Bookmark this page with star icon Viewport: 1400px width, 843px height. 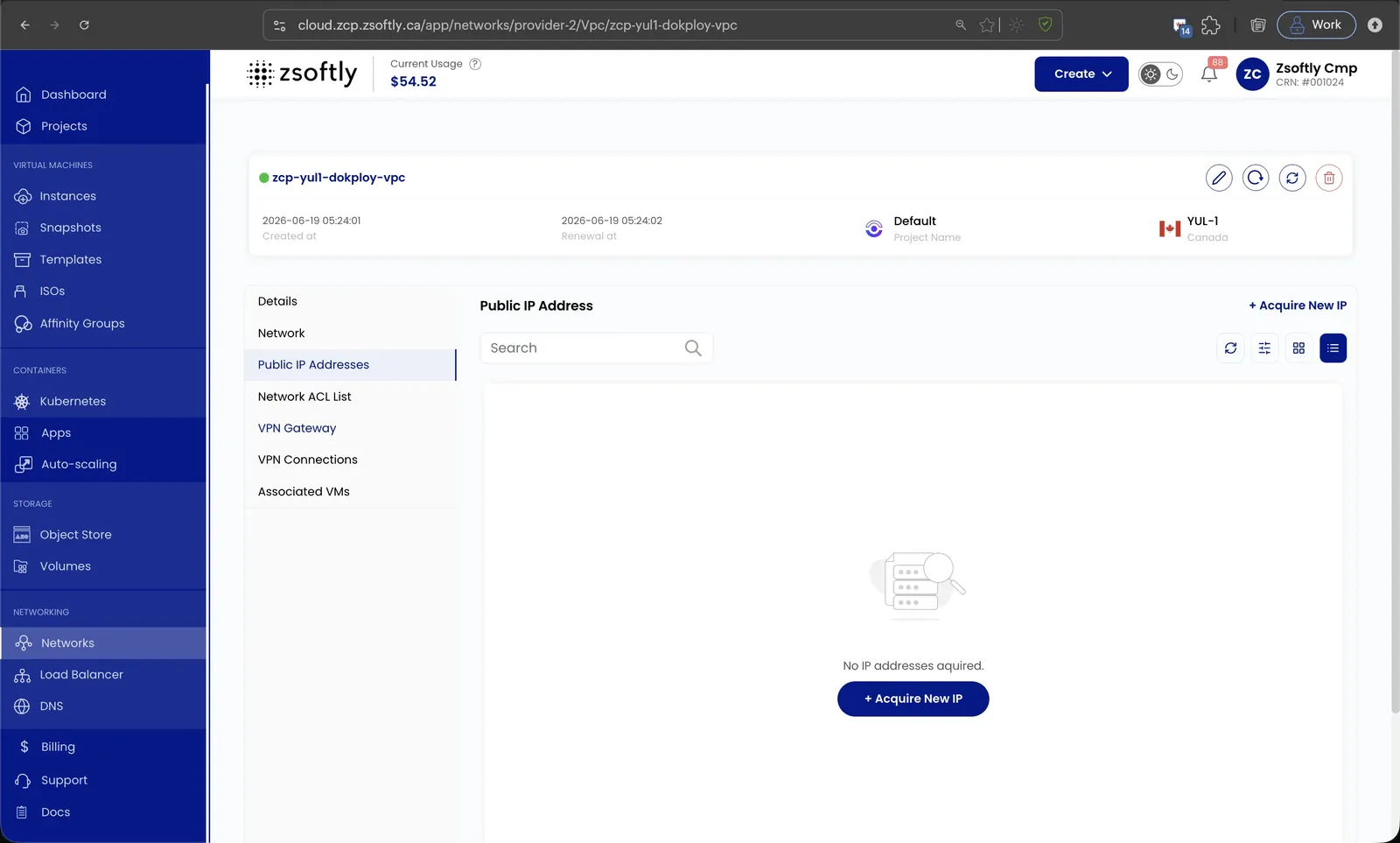987,25
